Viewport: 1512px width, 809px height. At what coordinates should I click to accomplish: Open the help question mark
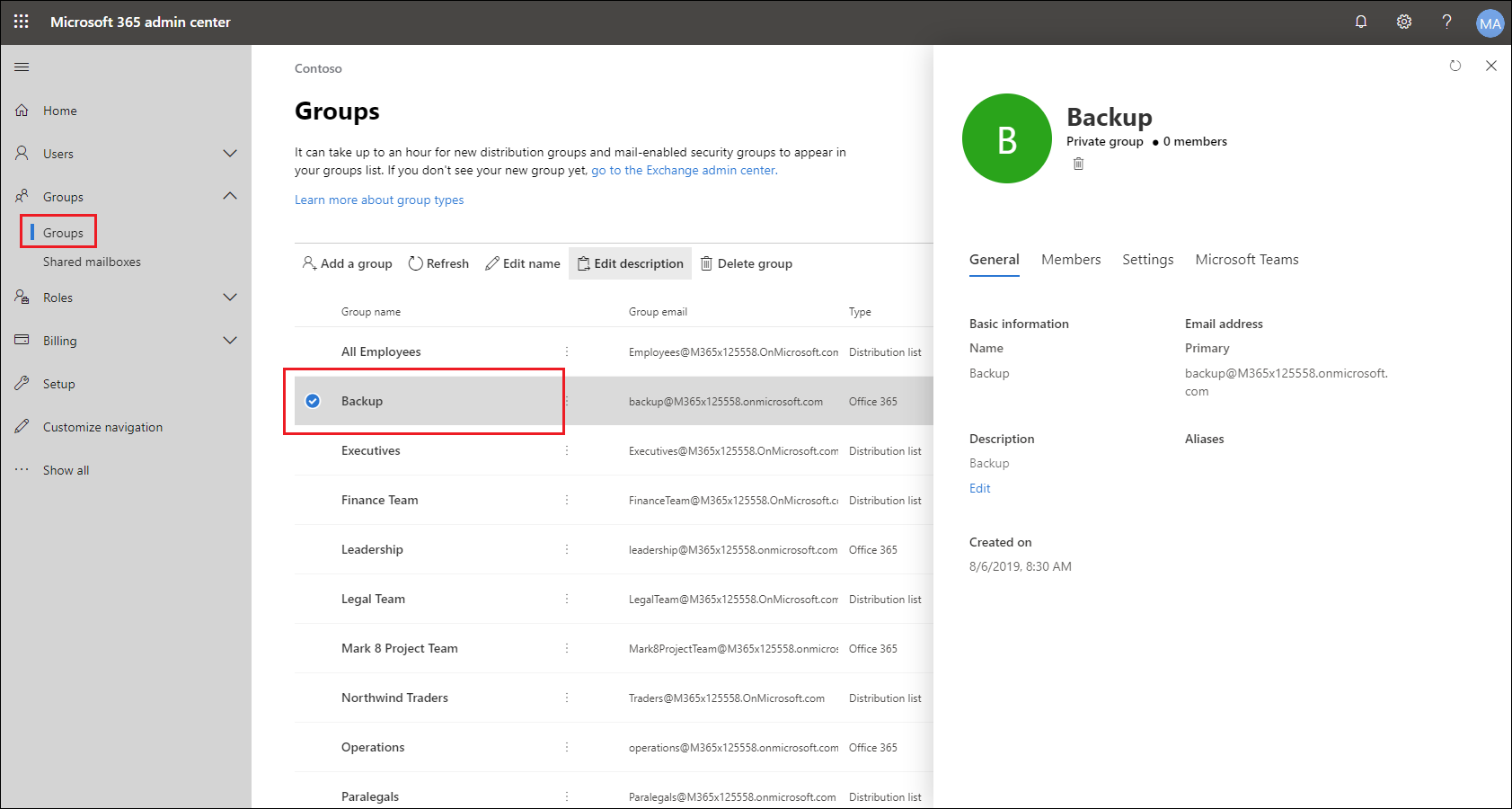click(x=1446, y=22)
